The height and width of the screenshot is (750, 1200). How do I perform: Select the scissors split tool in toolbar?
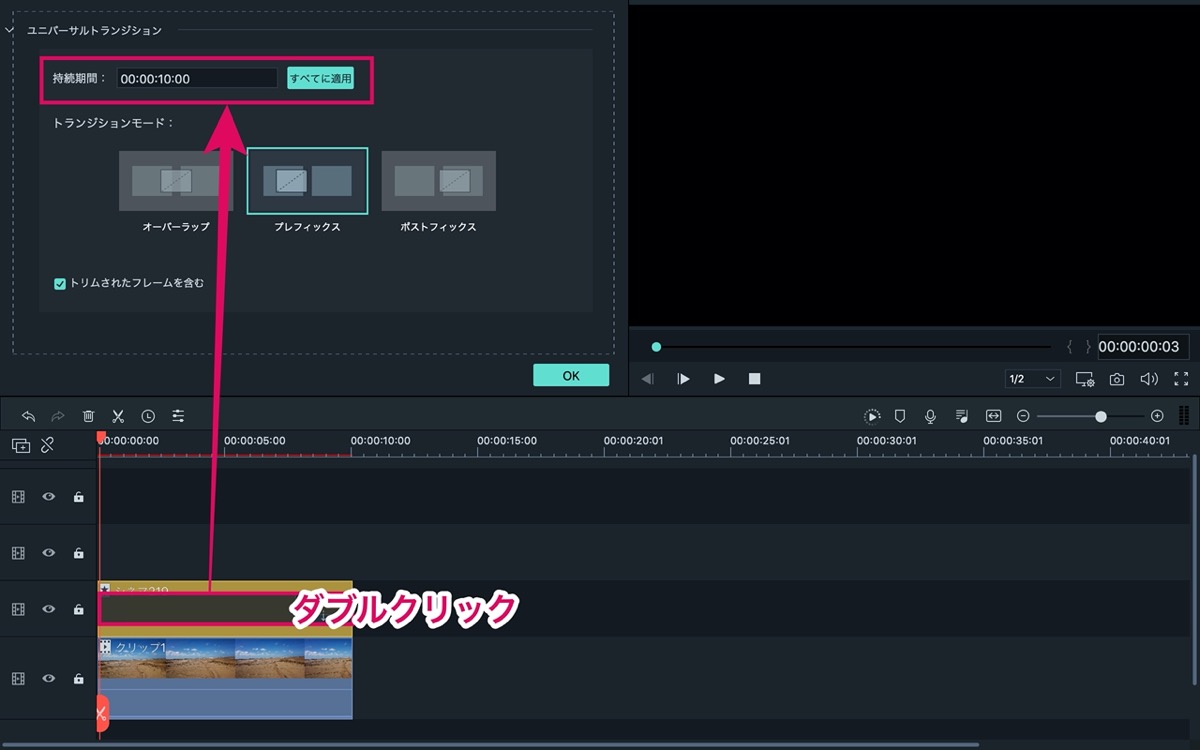[x=118, y=416]
